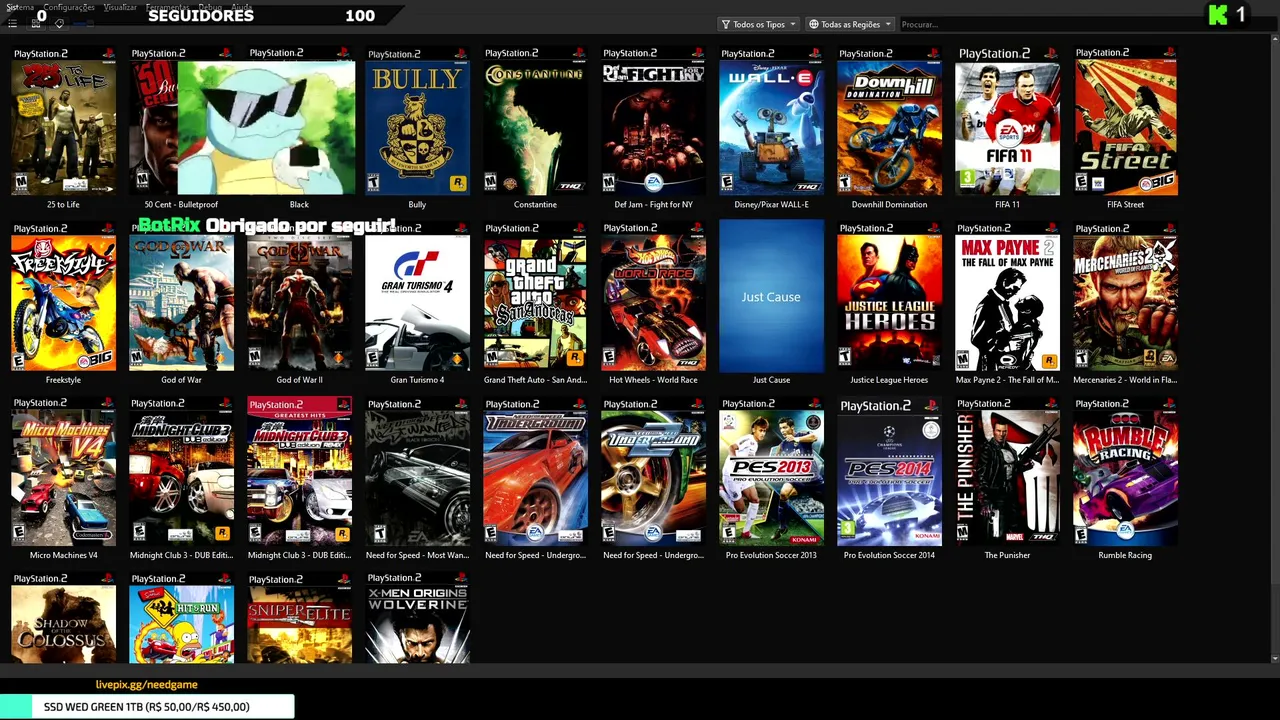Click the 'Rumble Racing' title text
Image resolution: width=1280 pixels, height=720 pixels.
point(1125,555)
